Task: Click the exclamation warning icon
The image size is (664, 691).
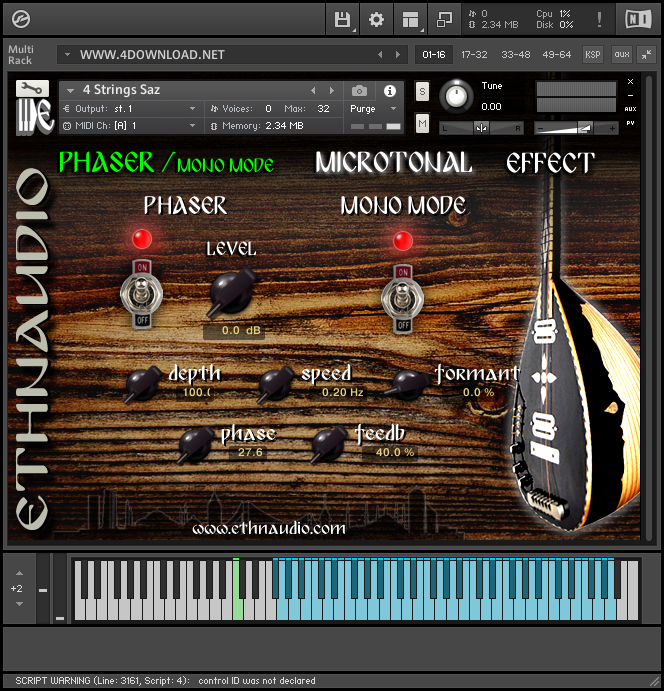Action: (x=599, y=19)
